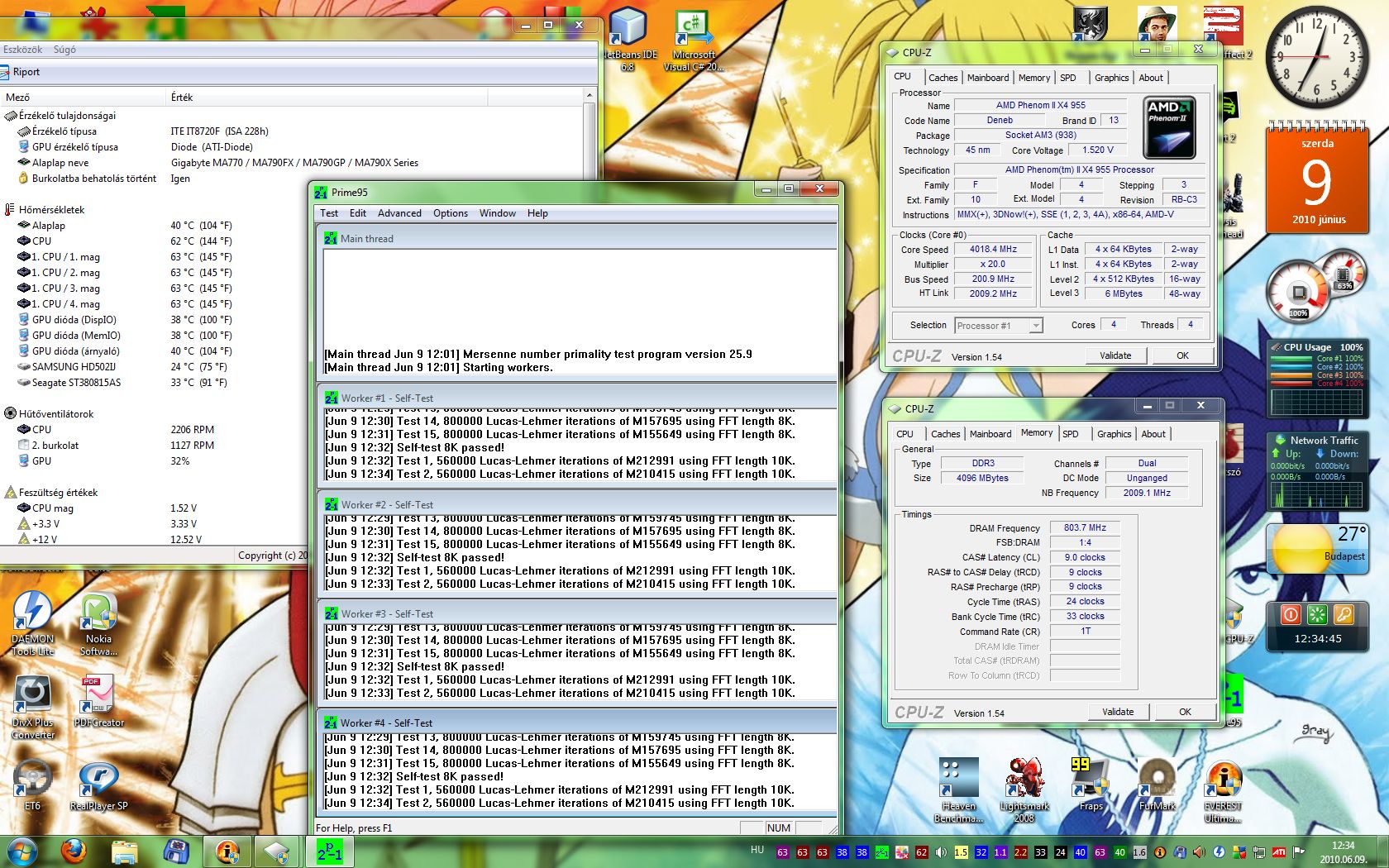Click the network connection tray icon
The image size is (1389, 868).
point(1258,851)
